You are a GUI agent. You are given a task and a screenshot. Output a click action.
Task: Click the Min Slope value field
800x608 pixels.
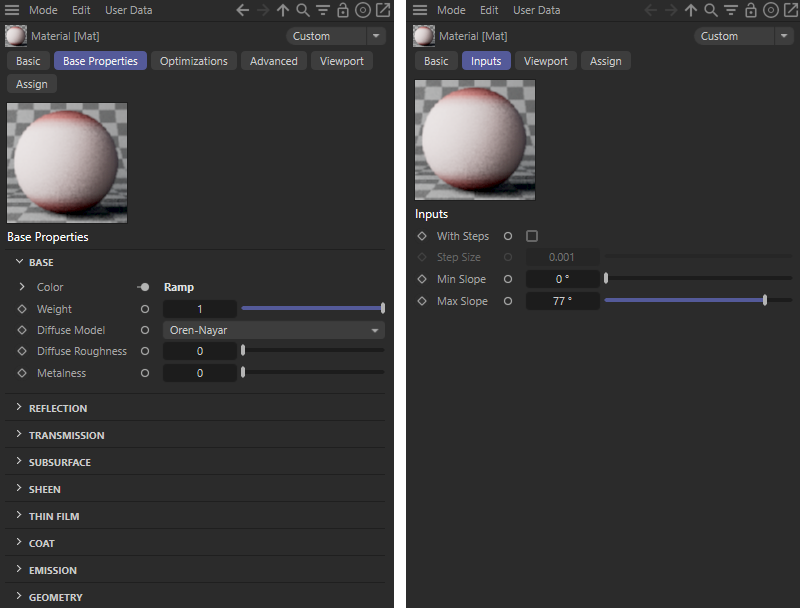coord(561,279)
